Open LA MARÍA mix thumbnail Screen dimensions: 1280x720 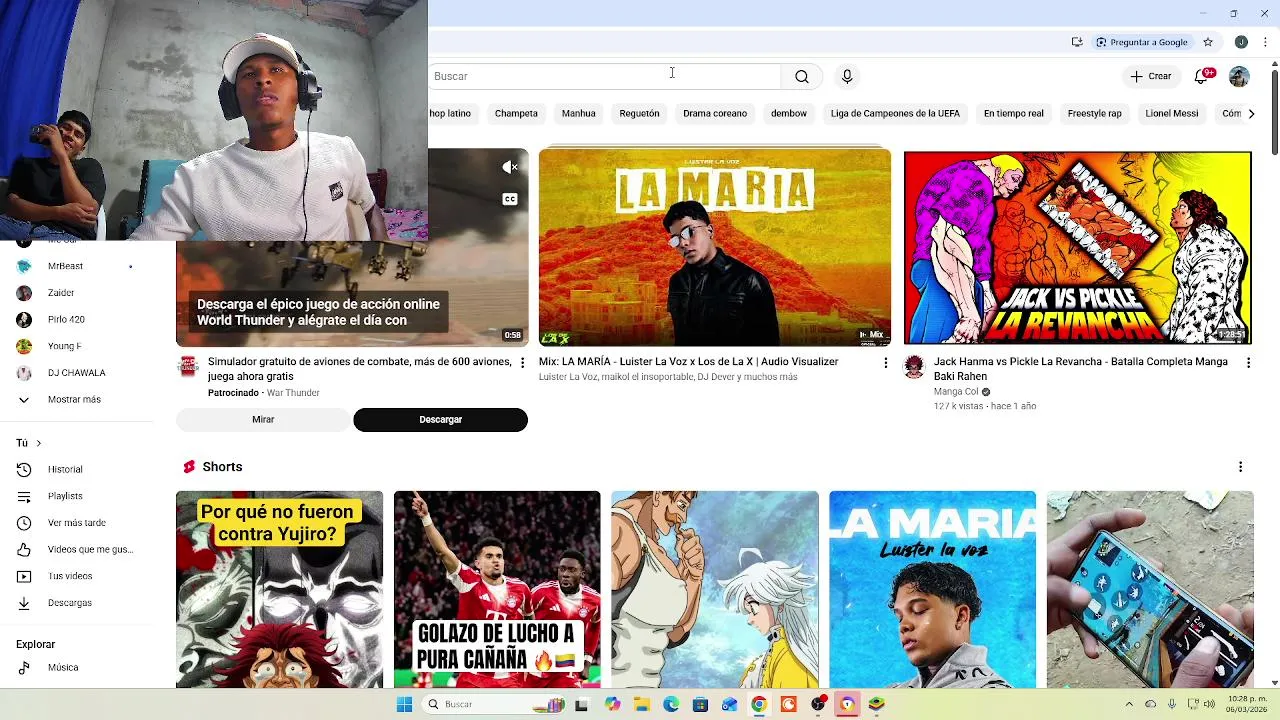click(x=715, y=247)
